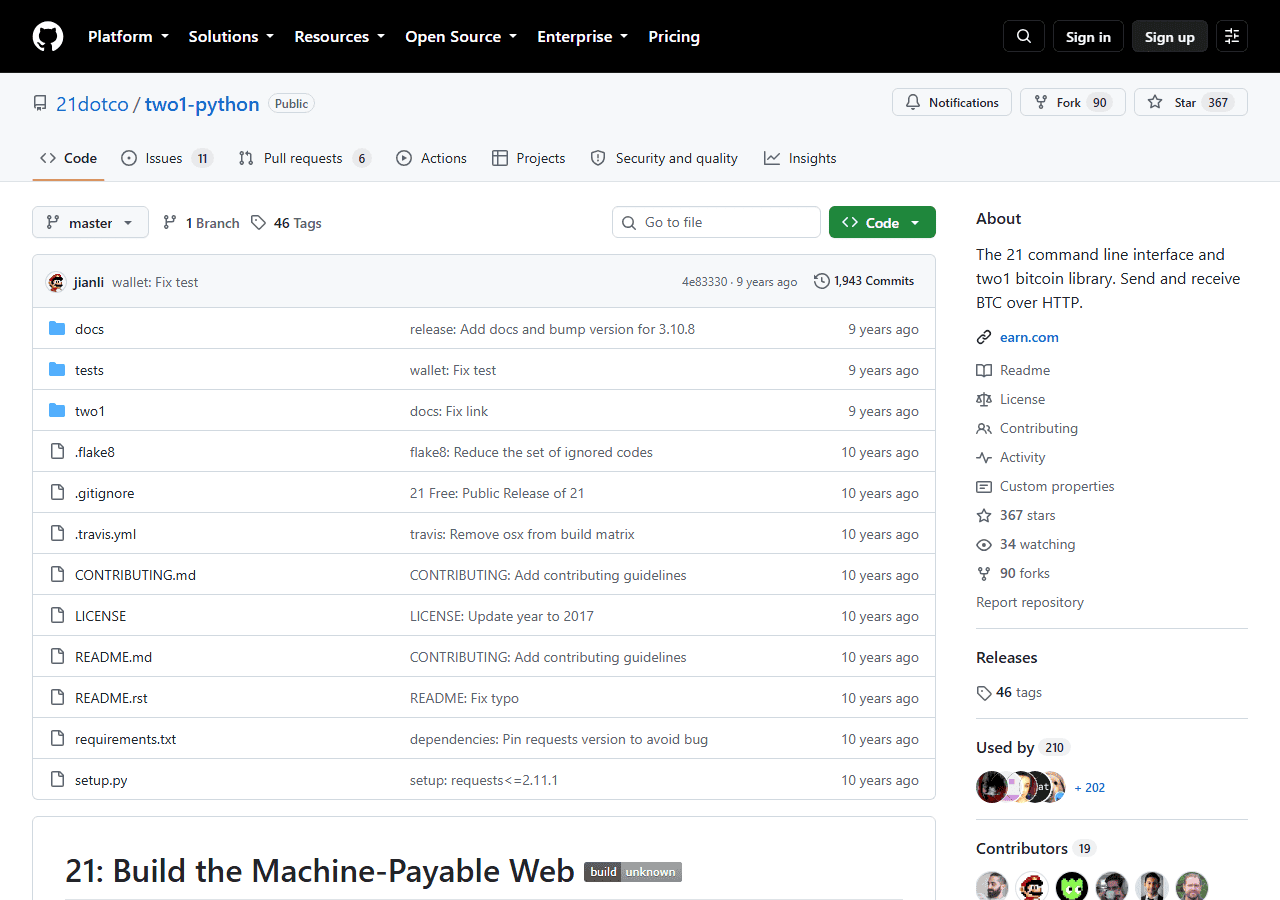Viewport: 1280px width, 900px height.
Task: Click jianli's avatar in commit bar
Action: (56, 282)
